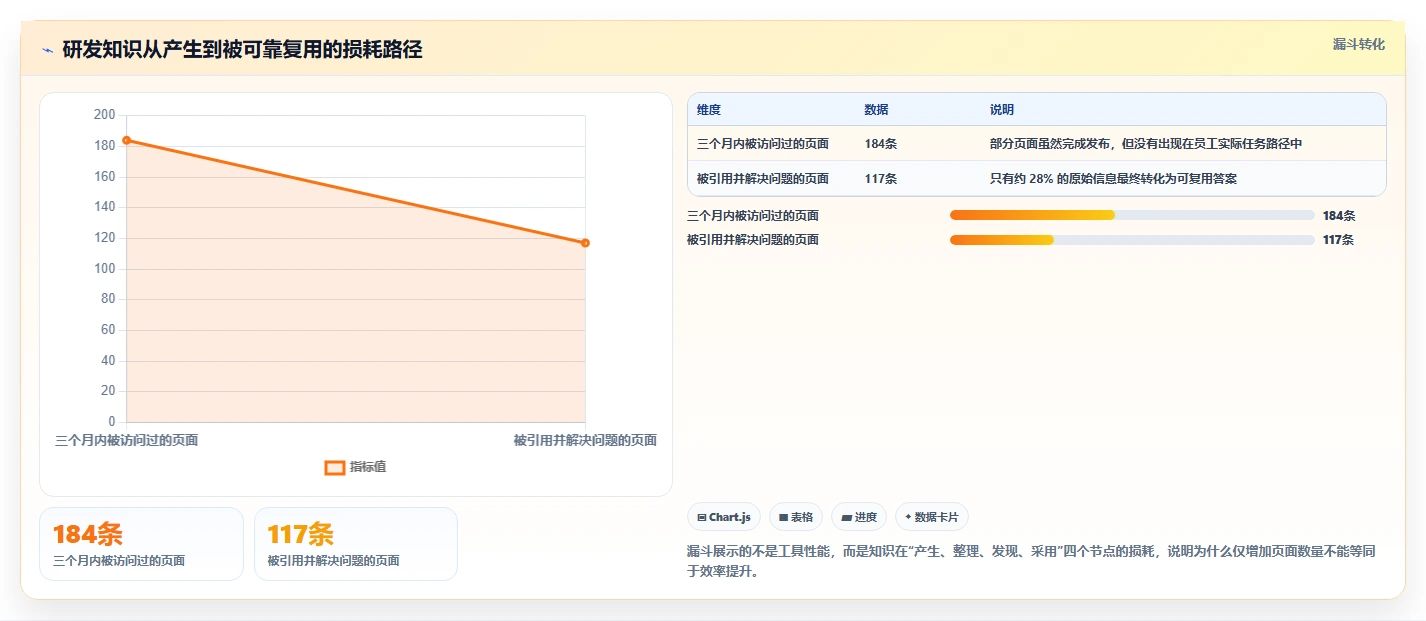Screen dimensions: 1426x621
Task: Click the 184条 table cell
Action: tap(881, 144)
